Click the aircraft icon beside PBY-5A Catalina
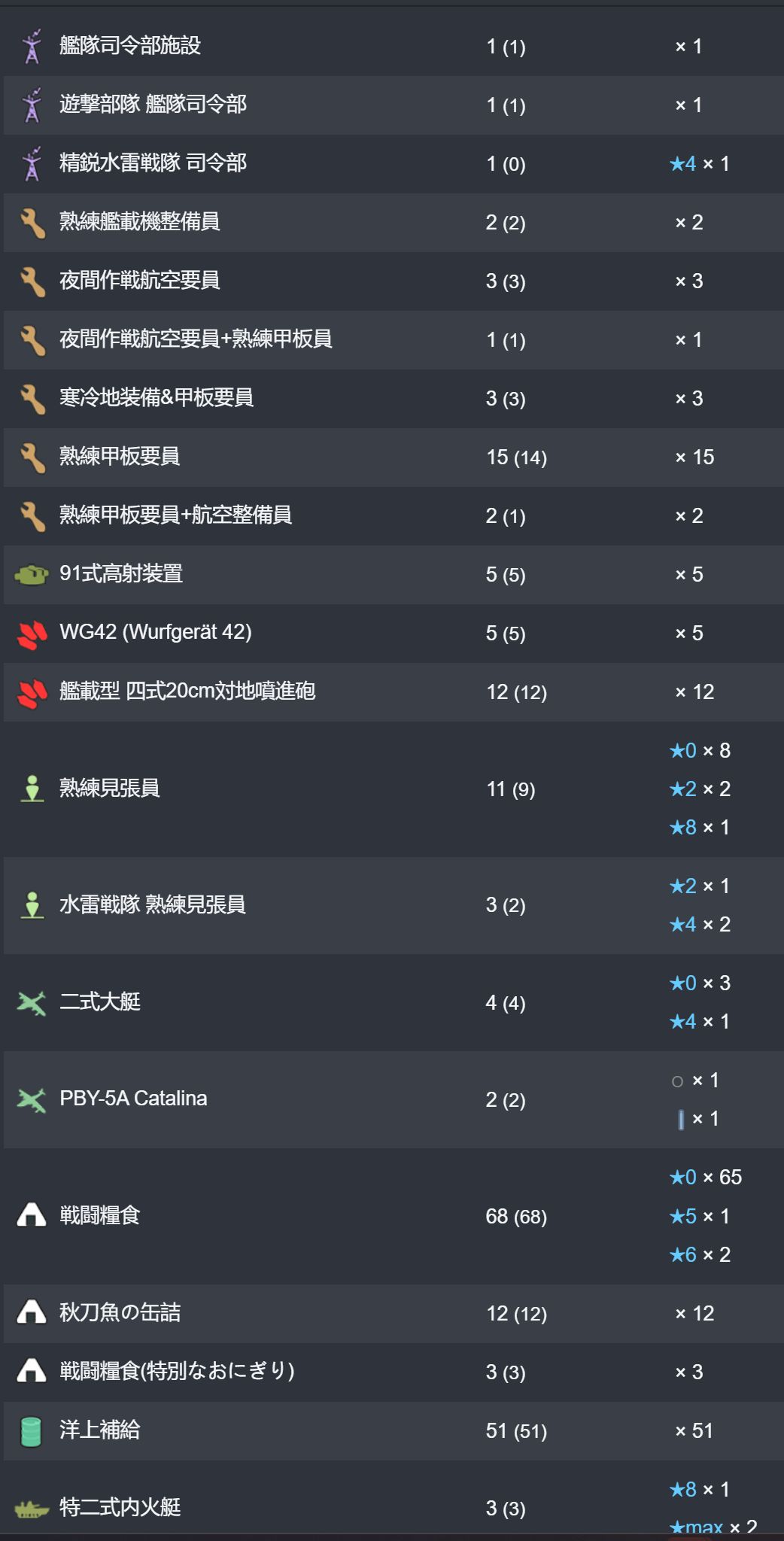This screenshot has height=1541, width=784. [x=32, y=1100]
